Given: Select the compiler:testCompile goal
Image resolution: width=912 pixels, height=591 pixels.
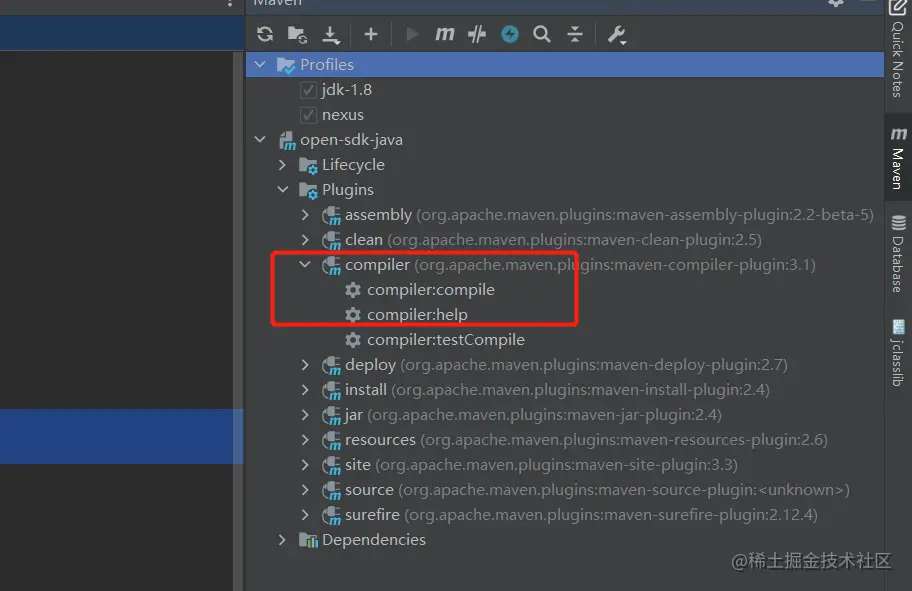Looking at the screenshot, I should click(x=446, y=340).
